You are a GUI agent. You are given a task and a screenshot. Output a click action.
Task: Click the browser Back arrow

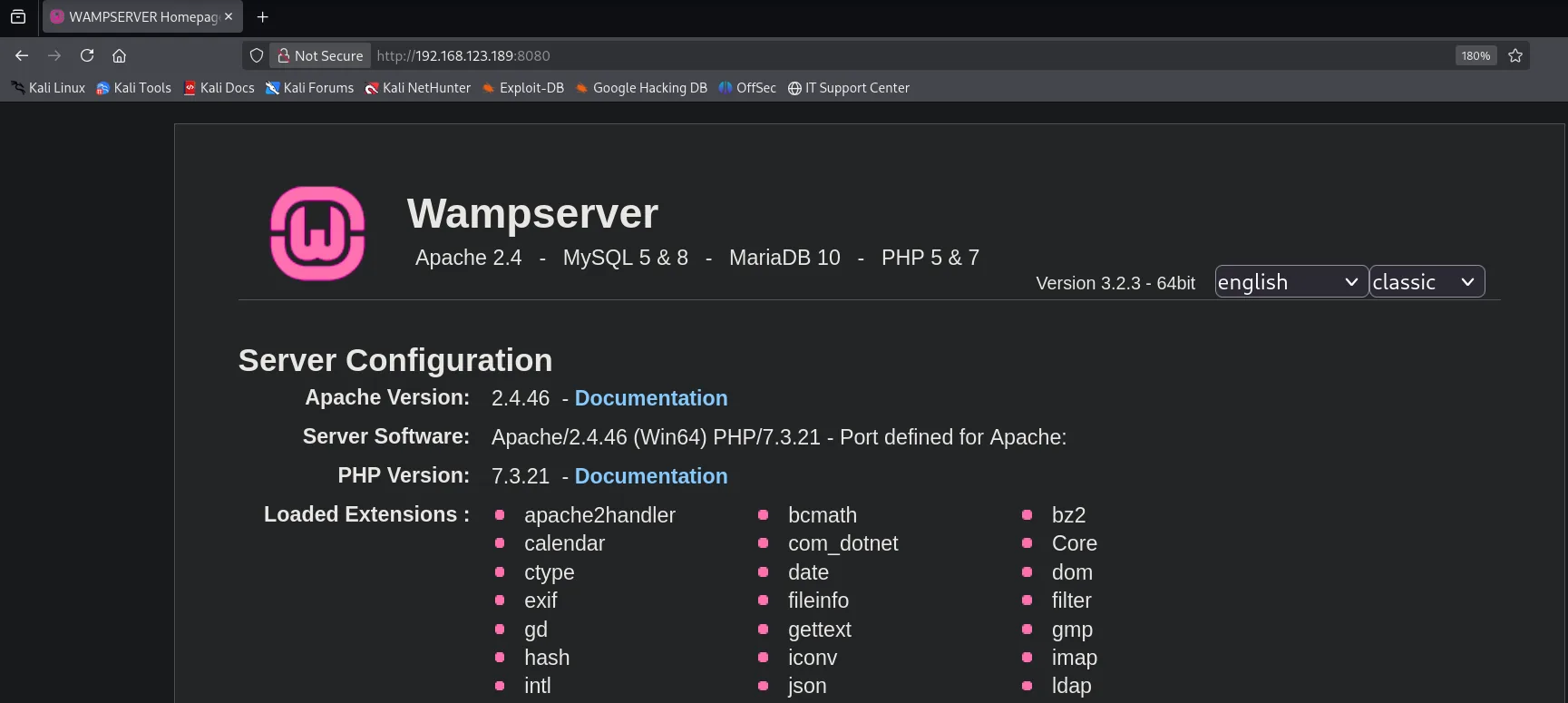[22, 55]
